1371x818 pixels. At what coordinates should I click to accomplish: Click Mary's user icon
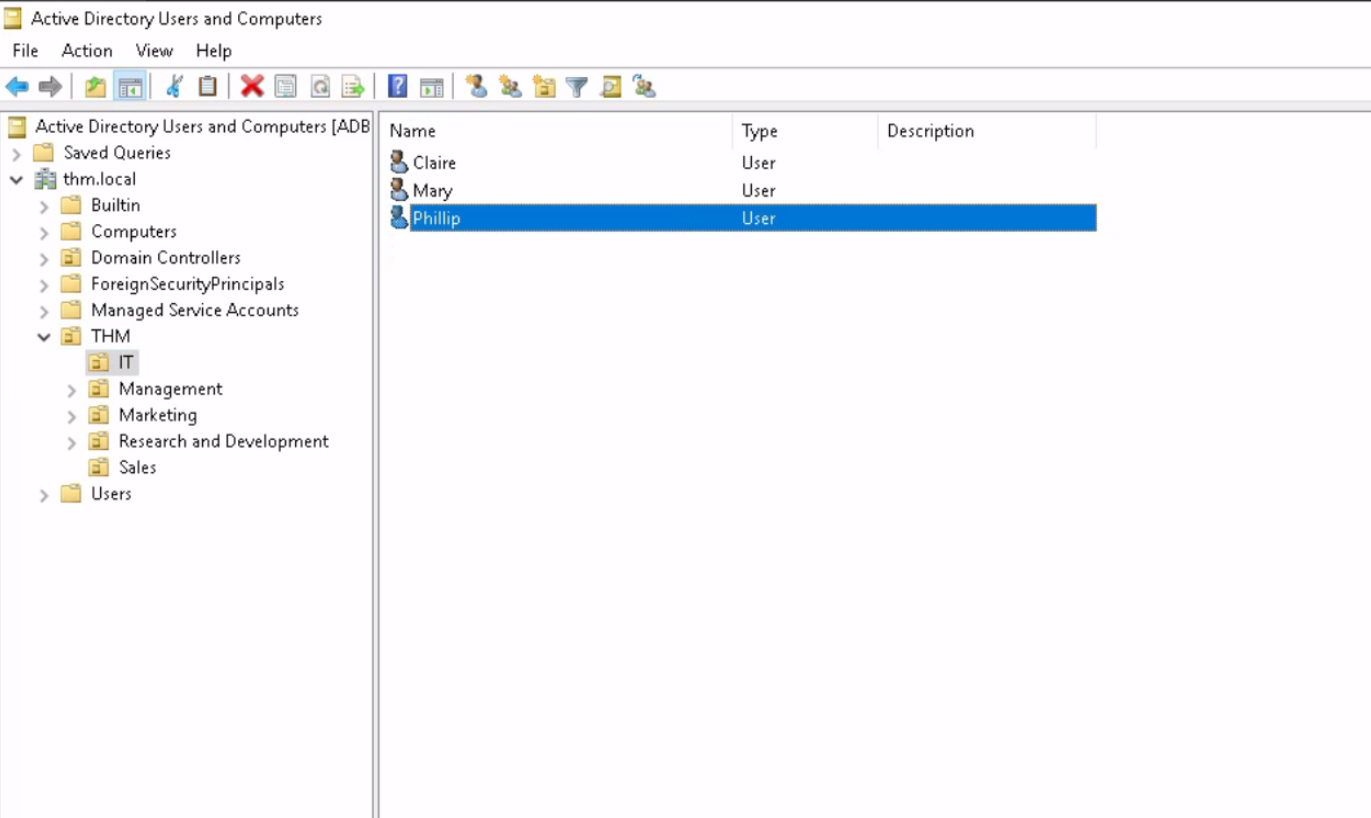coord(399,190)
